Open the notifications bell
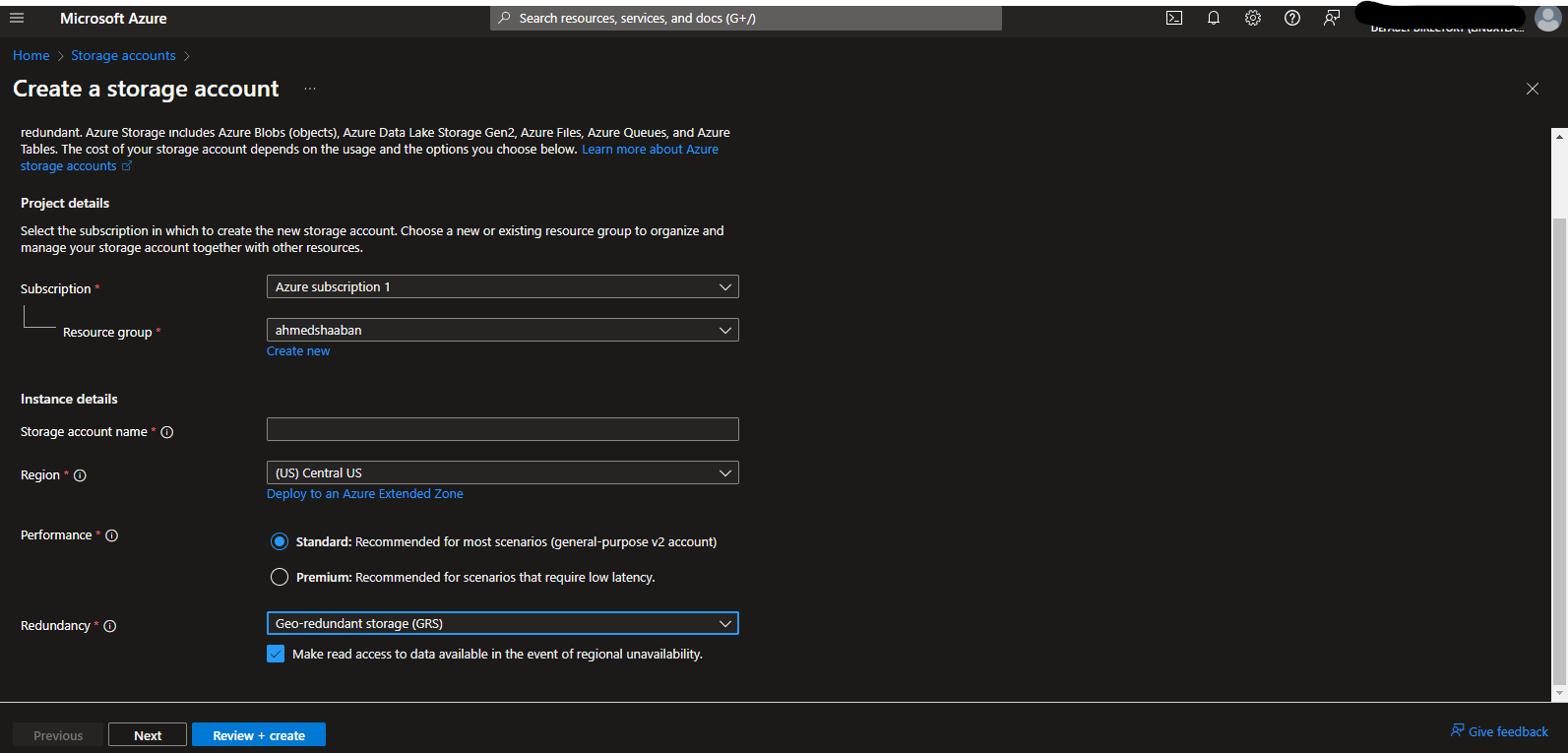This screenshot has width=1568, height=753. 1214,18
